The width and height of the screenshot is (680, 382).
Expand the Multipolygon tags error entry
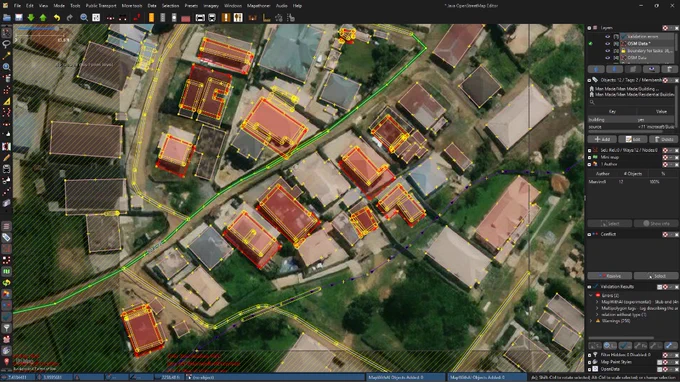[x=597, y=308]
